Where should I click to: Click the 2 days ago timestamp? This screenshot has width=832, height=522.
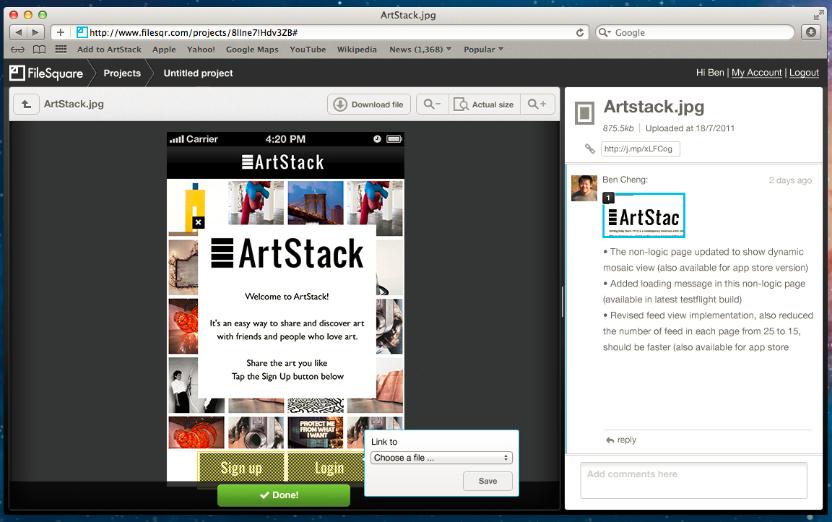[790, 180]
